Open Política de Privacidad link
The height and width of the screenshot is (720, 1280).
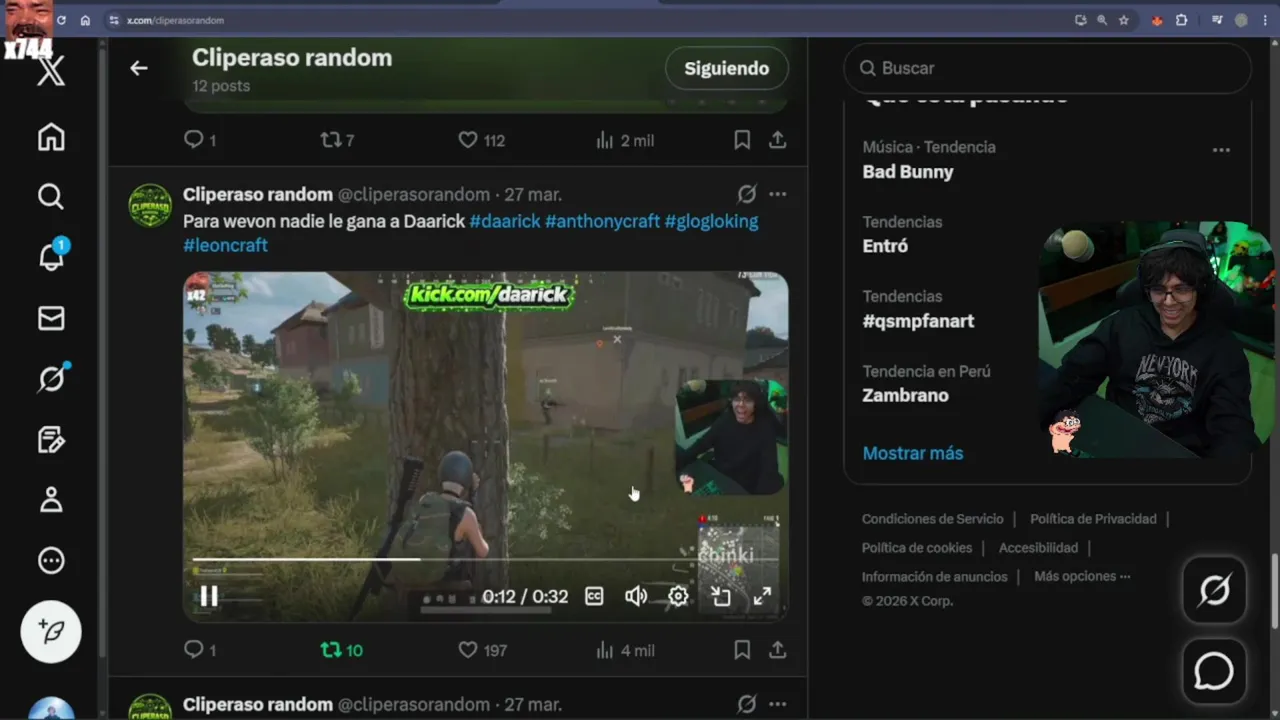1093,519
